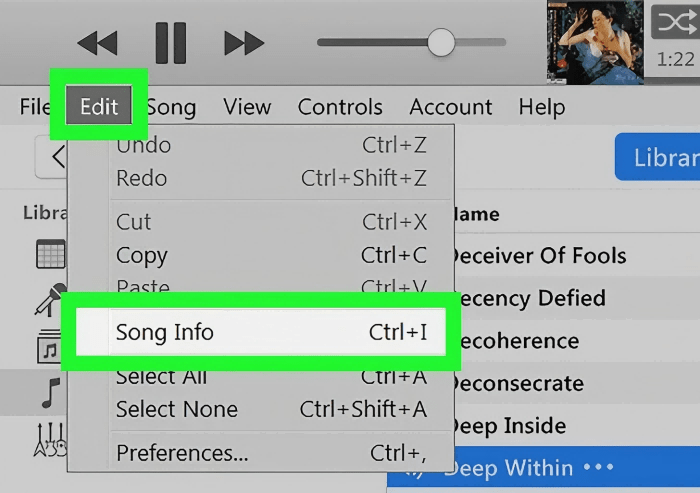This screenshot has width=700, height=493.
Task: Open the Controls menu
Action: (340, 107)
